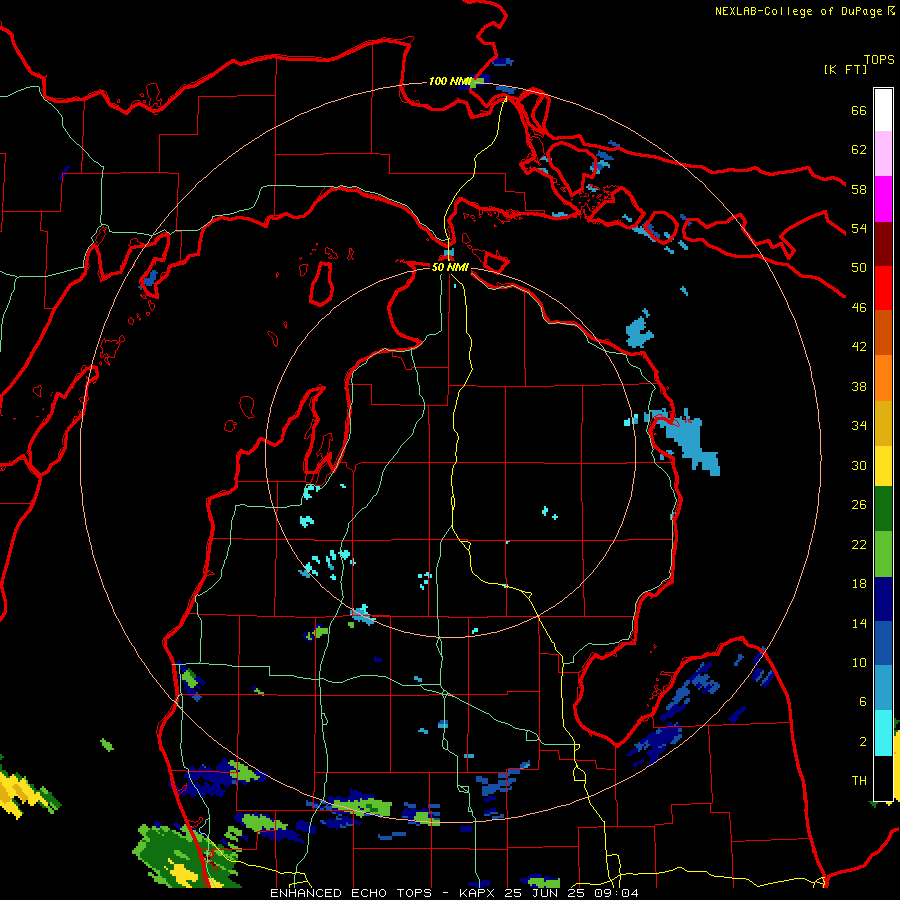Select the light pink legend swatch
Image resolution: width=900 pixels, height=900 pixels.
[x=883, y=154]
